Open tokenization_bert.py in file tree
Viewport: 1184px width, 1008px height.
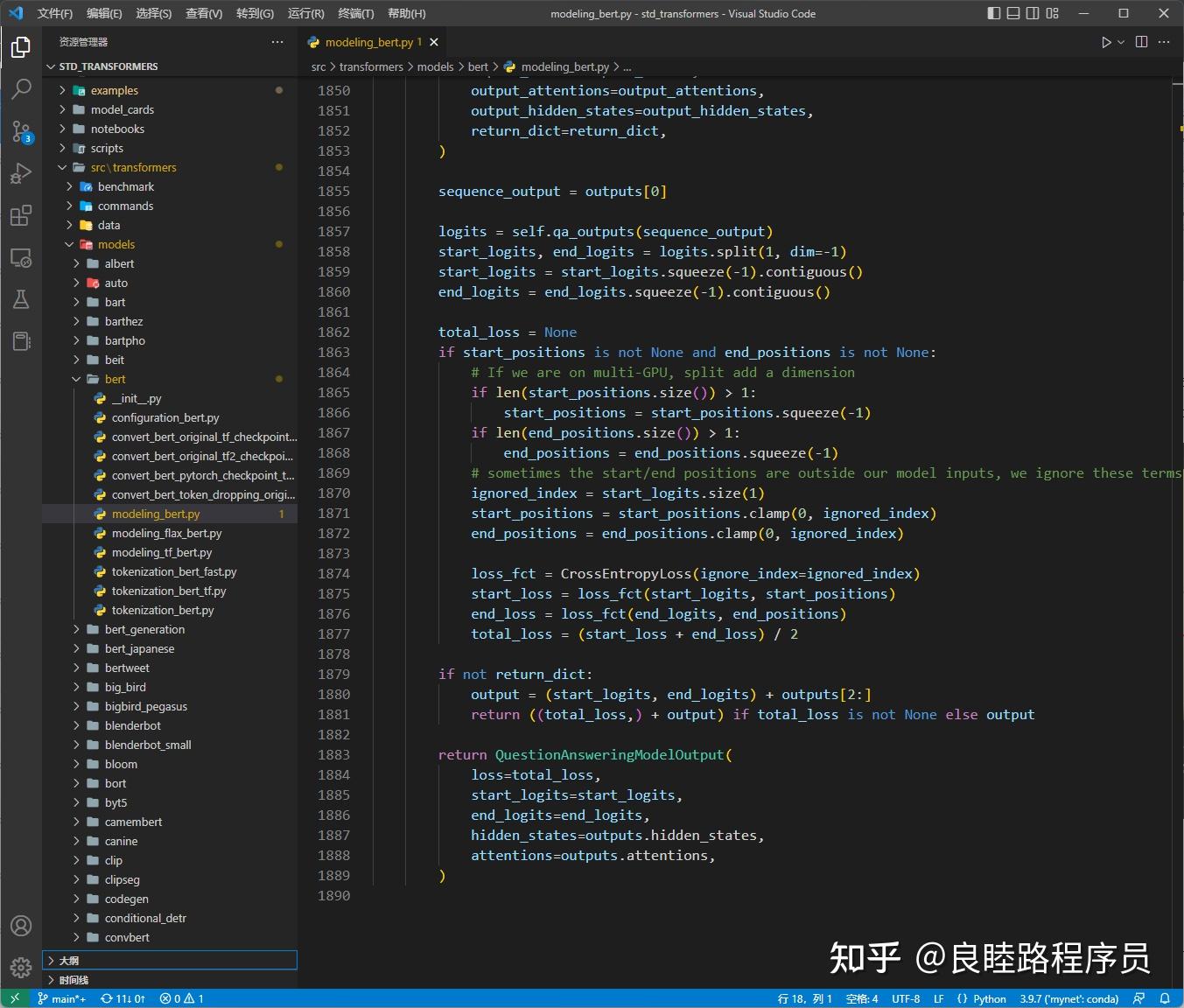pyautogui.click(x=170, y=610)
